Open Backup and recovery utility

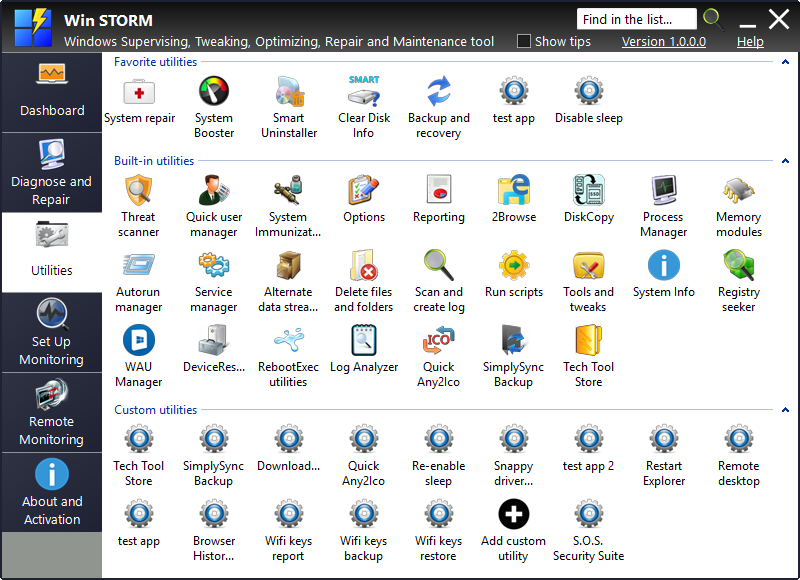[x=438, y=93]
